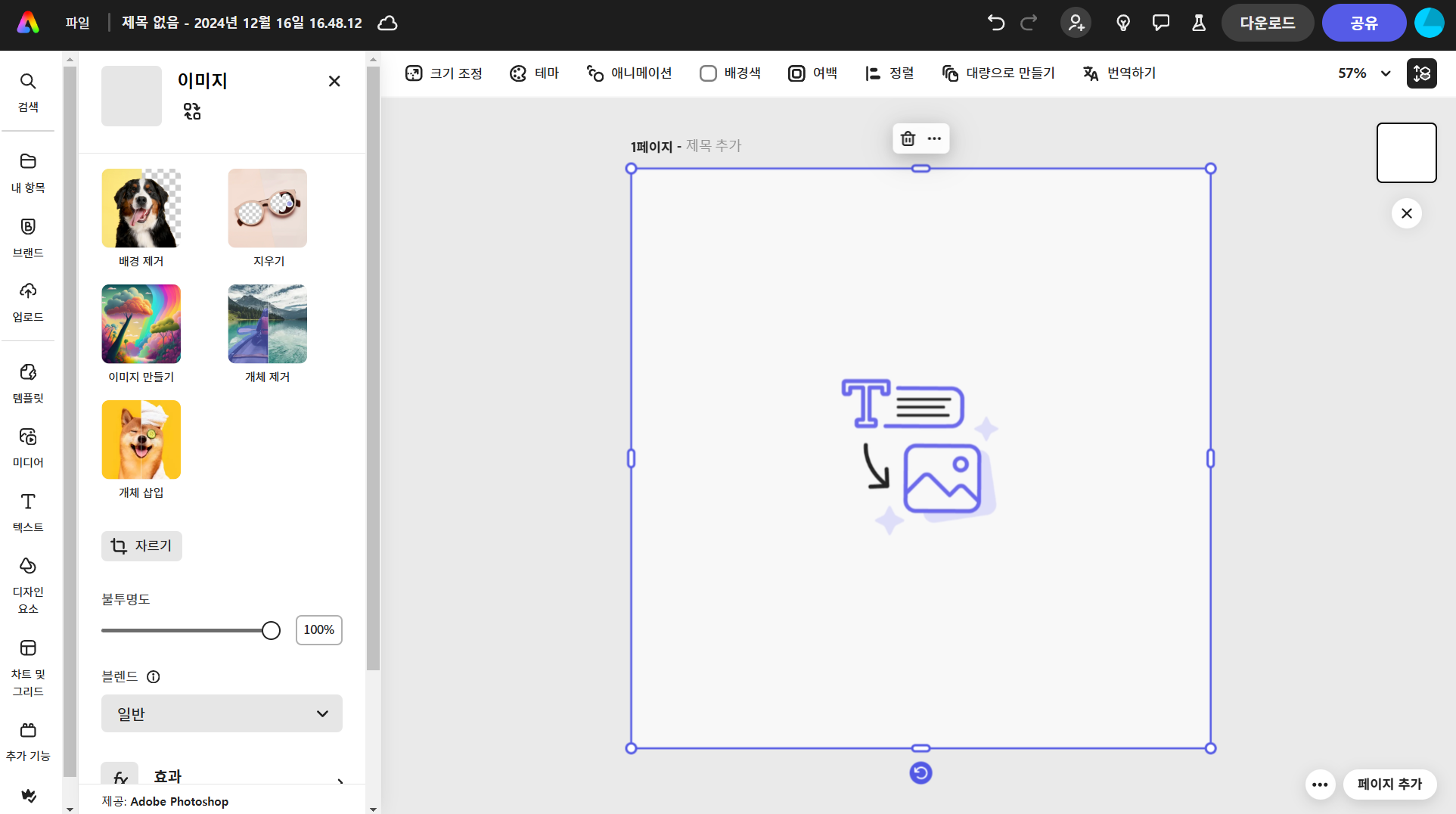Open the 애니메이션 toolbar option
Viewport: 1456px width, 814px height.
coord(629,73)
